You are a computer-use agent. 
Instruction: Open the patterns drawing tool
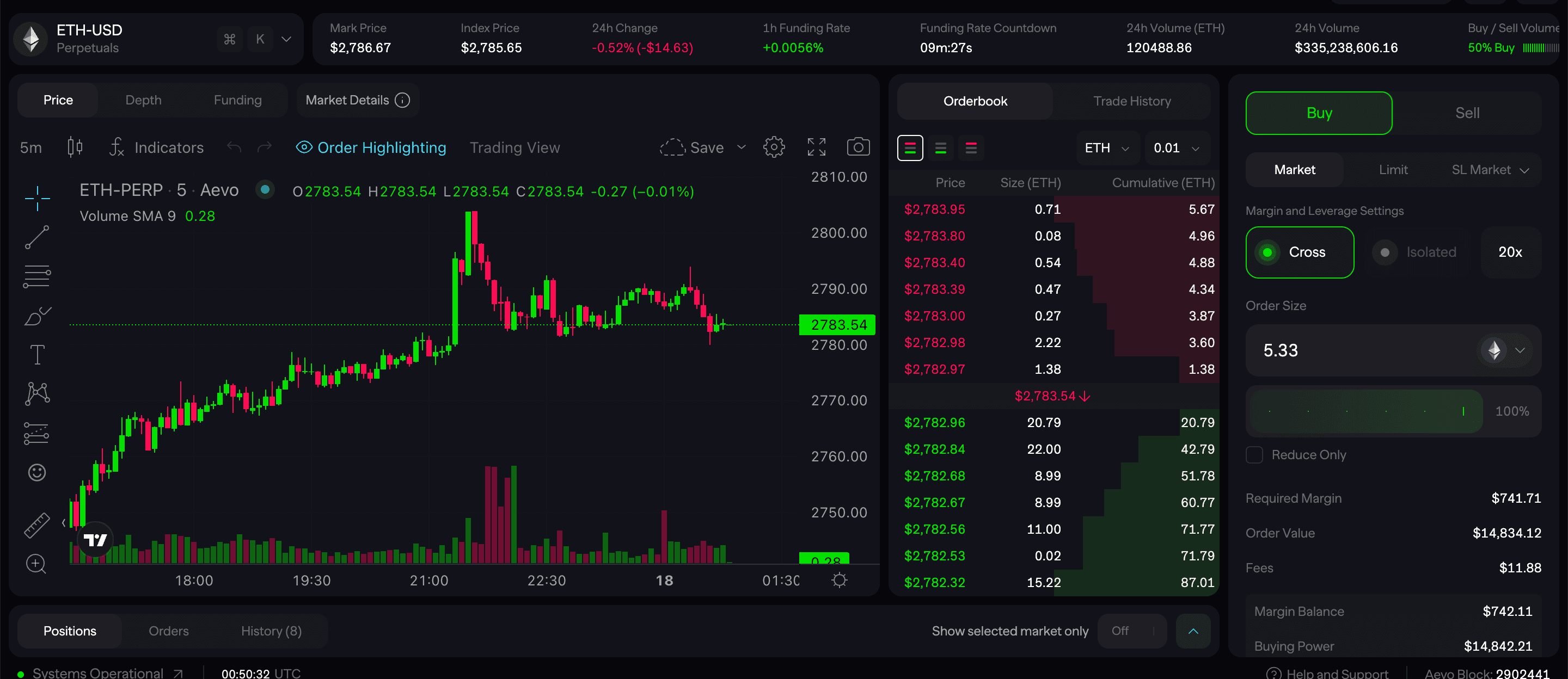click(x=37, y=394)
